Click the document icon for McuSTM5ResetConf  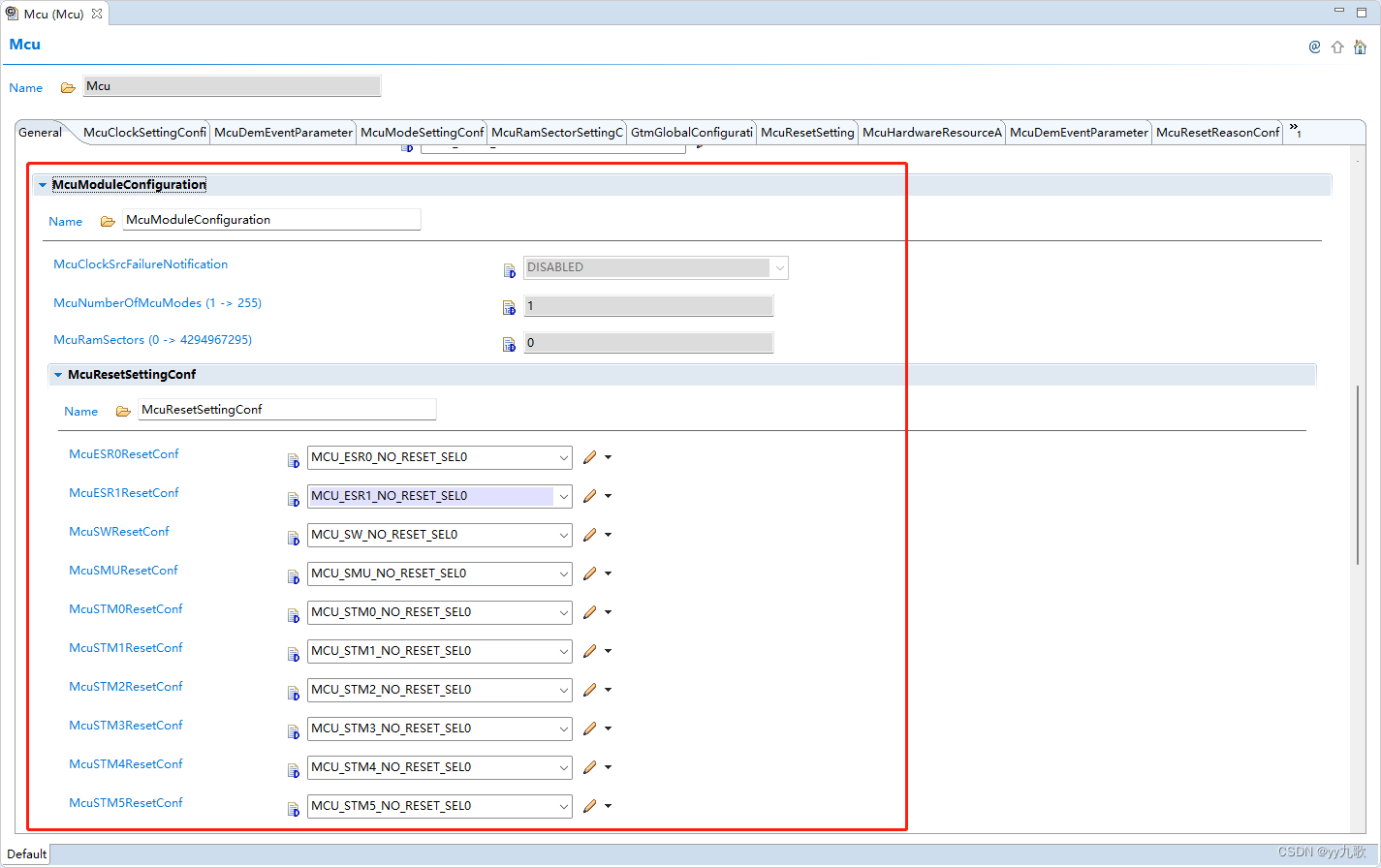click(293, 810)
